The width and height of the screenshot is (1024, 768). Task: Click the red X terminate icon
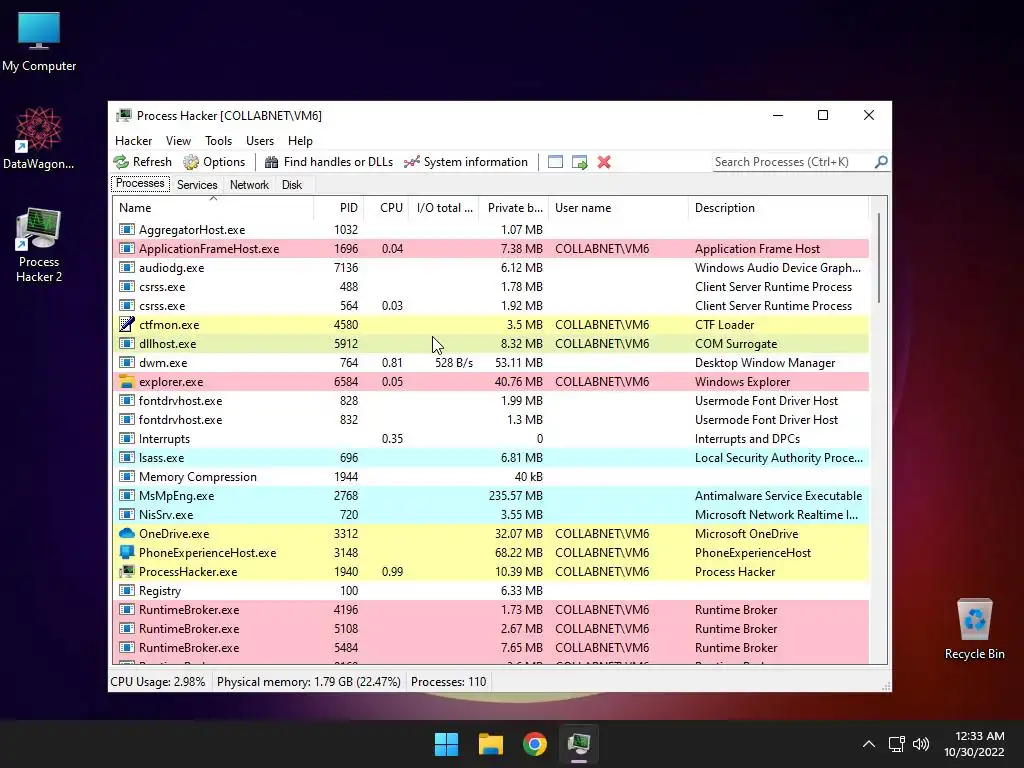604,162
